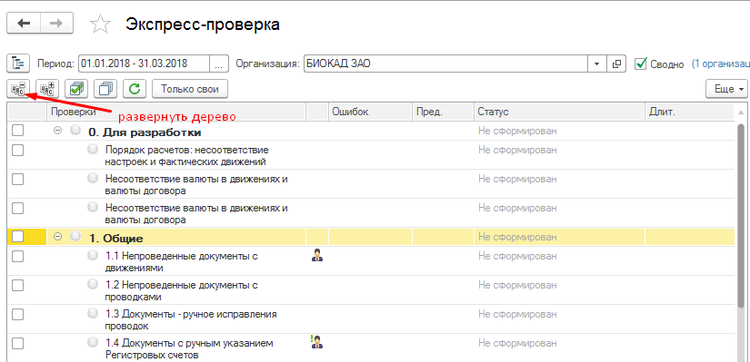The width and height of the screenshot is (750, 362).
Task: Check the box for 1.1 Непроведенные документы
Action: click(18, 256)
